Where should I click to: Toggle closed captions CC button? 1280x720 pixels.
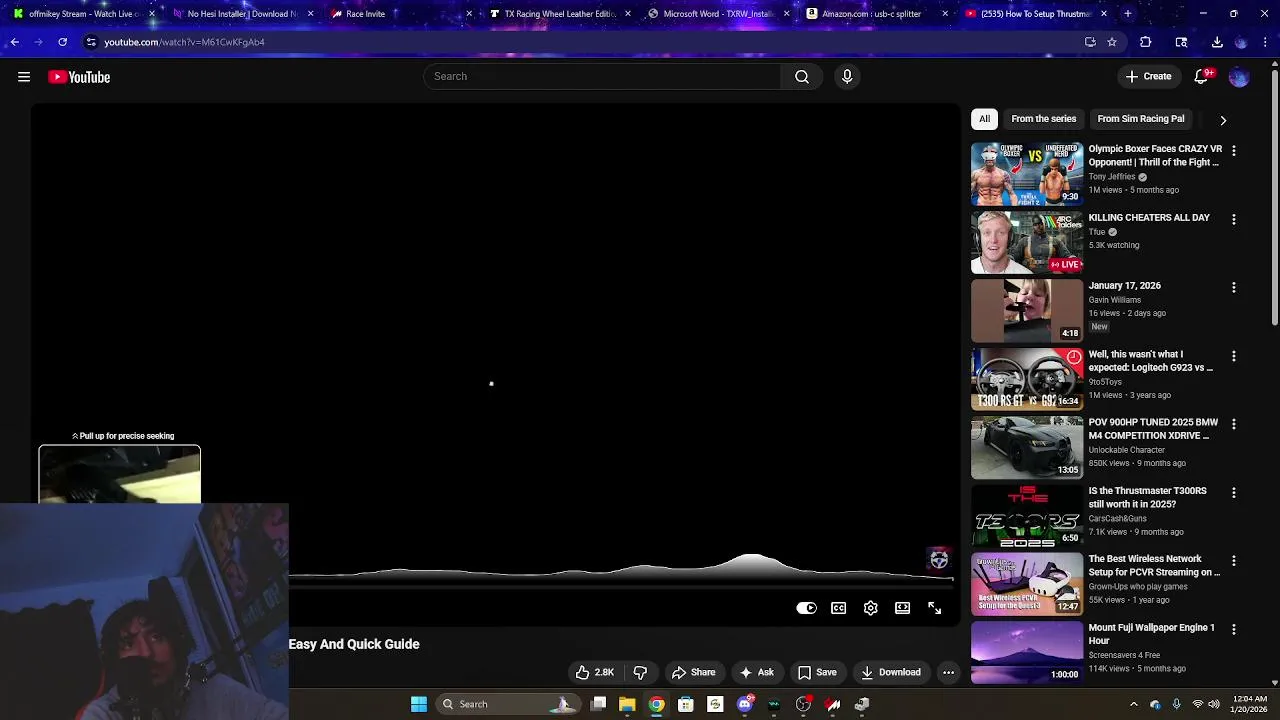(839, 608)
